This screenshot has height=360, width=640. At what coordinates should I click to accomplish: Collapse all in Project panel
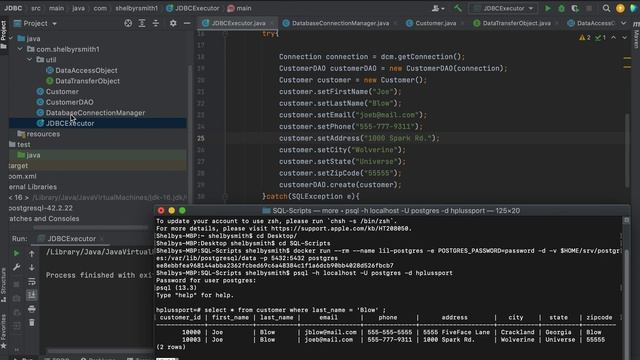tap(156, 23)
